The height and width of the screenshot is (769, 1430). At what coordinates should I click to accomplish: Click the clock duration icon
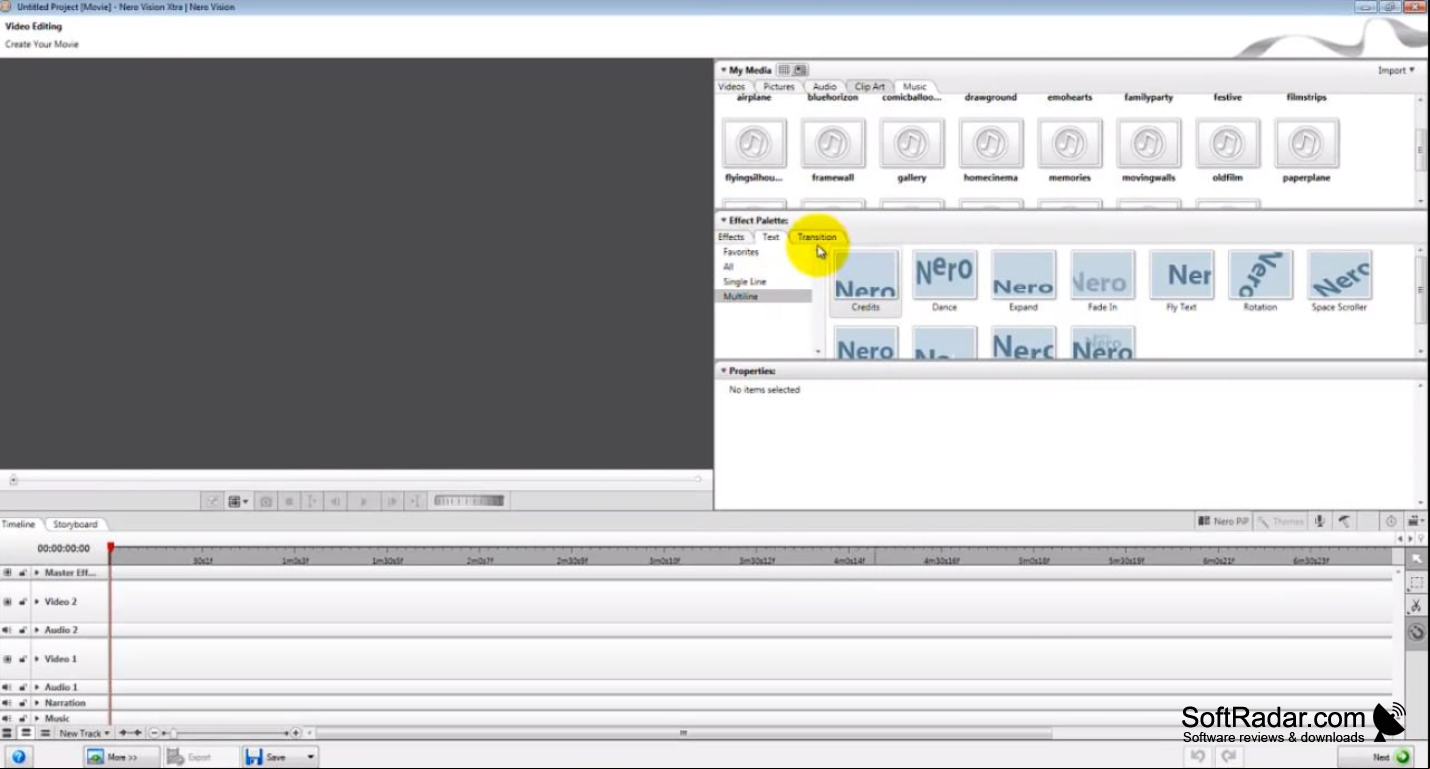[1391, 521]
